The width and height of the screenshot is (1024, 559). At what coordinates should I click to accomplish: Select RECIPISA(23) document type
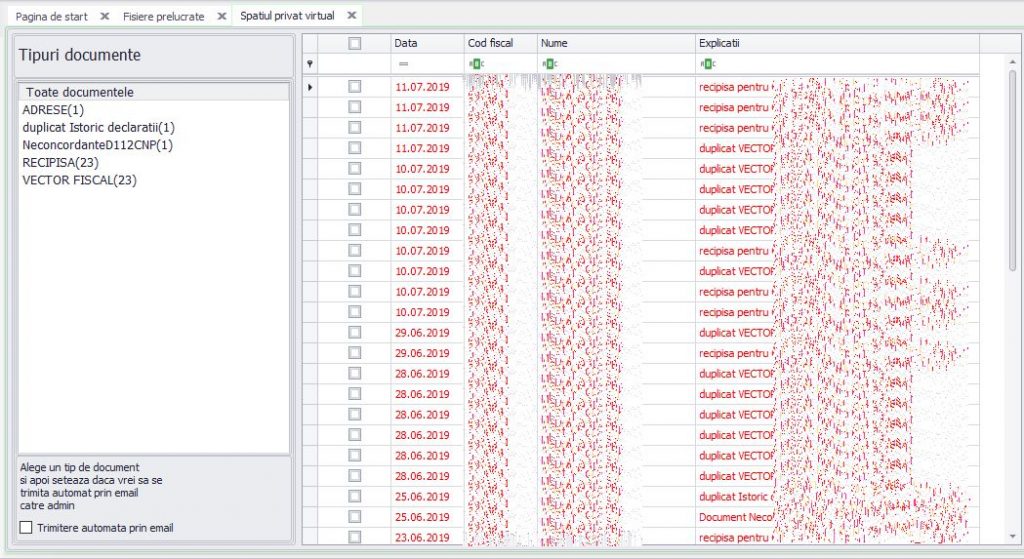tap(60, 162)
